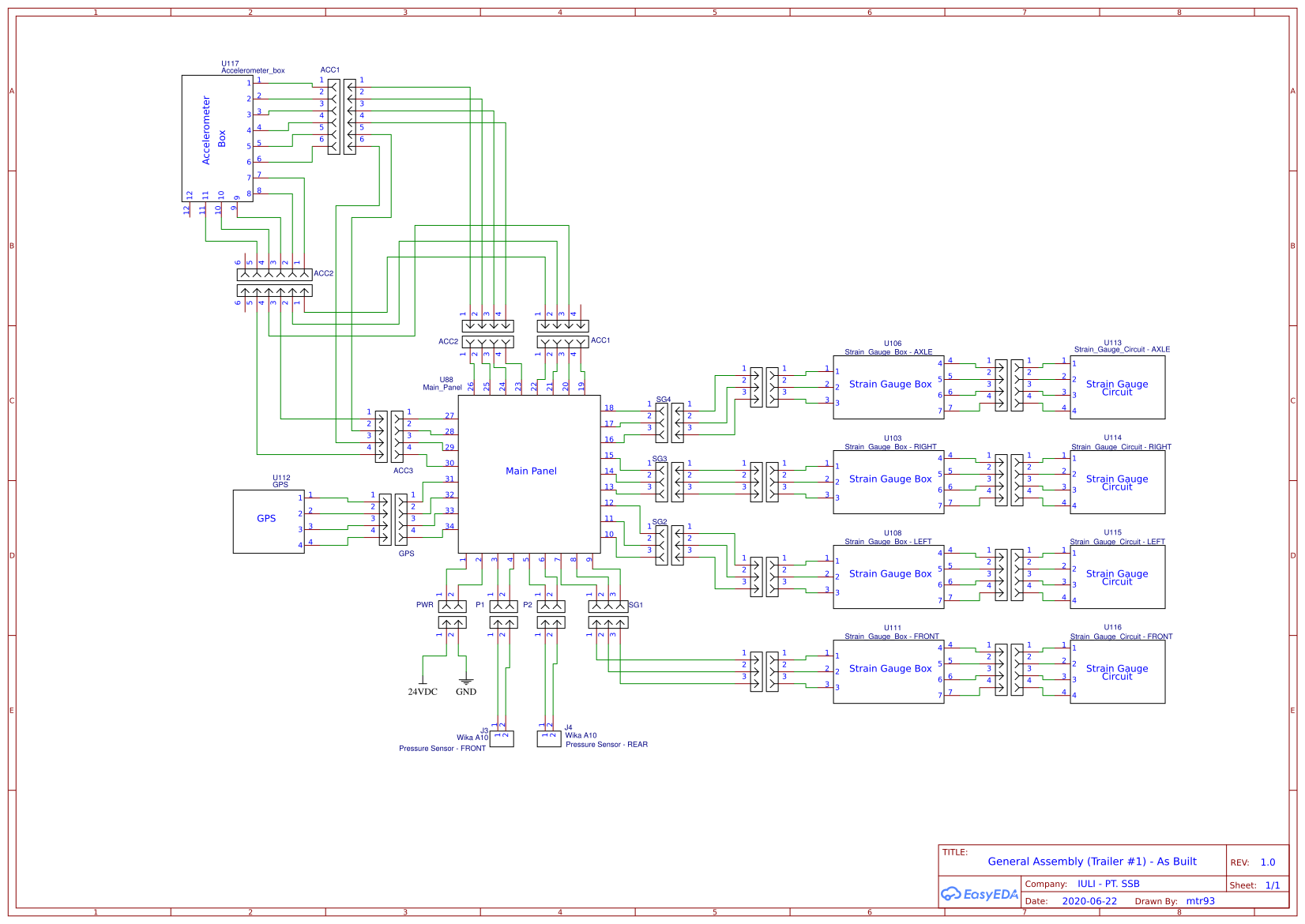Screen dimensions: 1305x924
Task: Select the Drawn By mtr93 field
Action: 1199,900
